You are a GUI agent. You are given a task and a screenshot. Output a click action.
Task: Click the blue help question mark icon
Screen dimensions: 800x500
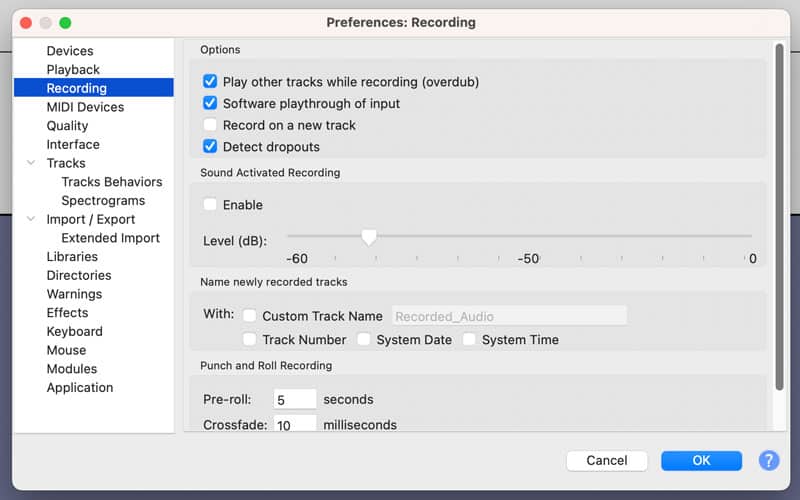[768, 460]
